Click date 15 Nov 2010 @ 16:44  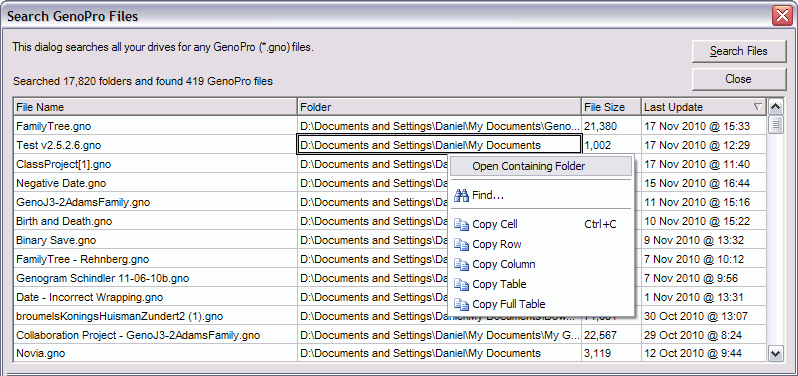697,183
